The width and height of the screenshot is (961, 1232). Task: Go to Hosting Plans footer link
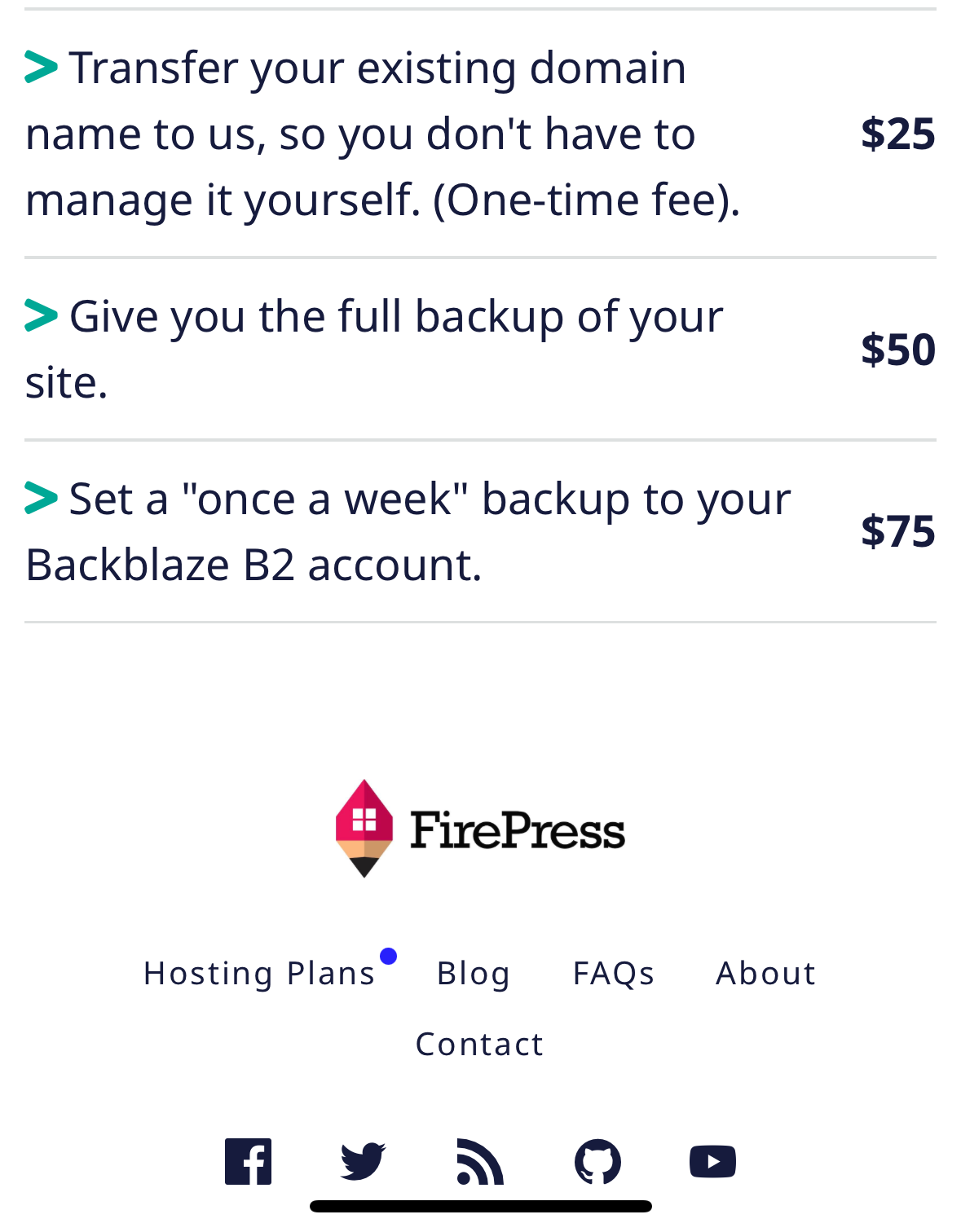[259, 973]
